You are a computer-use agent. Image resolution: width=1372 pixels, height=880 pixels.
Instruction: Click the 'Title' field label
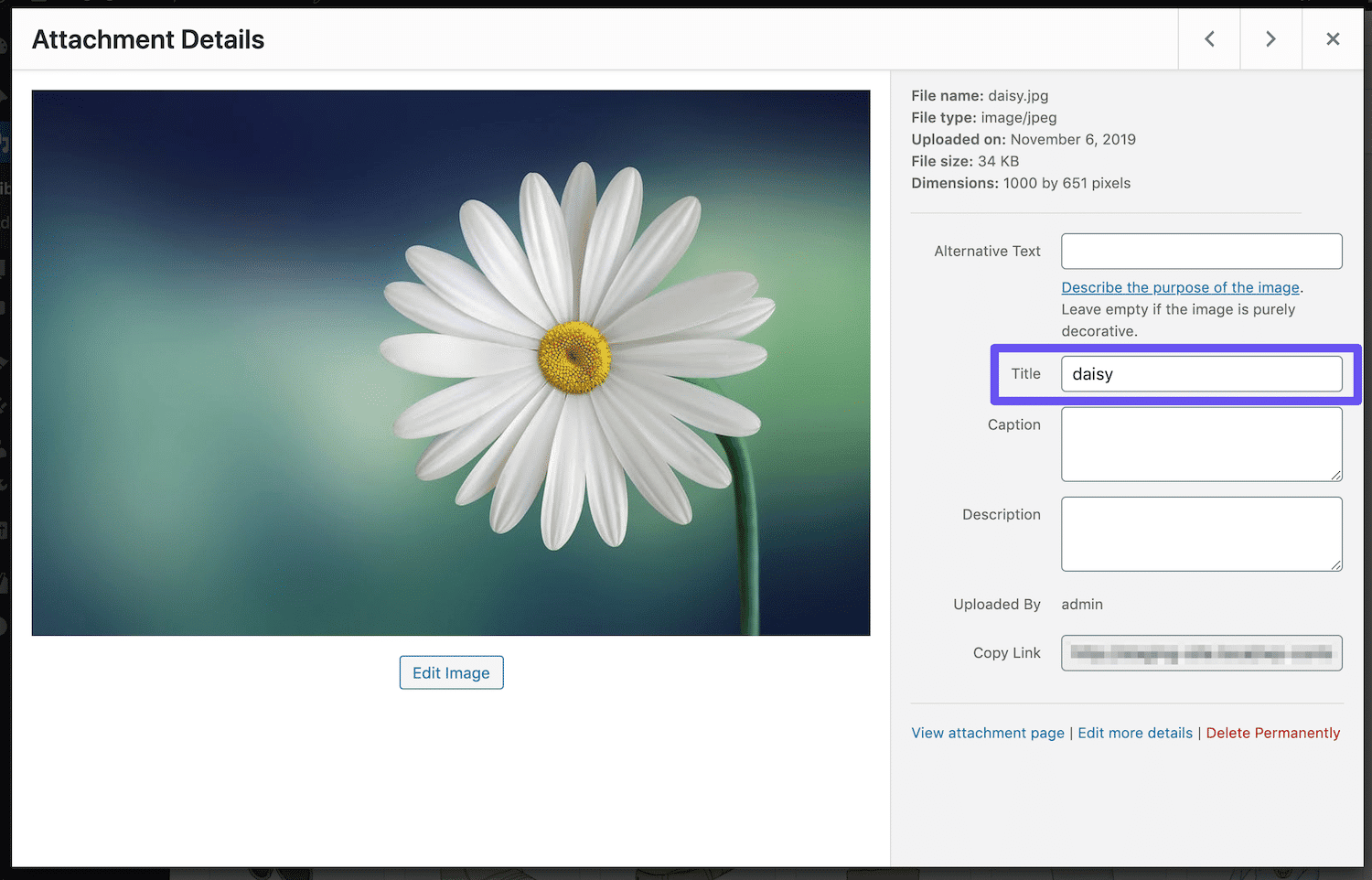click(1025, 374)
